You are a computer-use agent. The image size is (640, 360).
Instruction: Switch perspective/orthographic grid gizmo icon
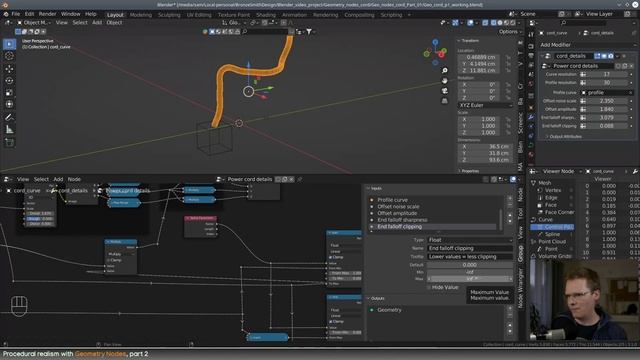(x=444, y=100)
